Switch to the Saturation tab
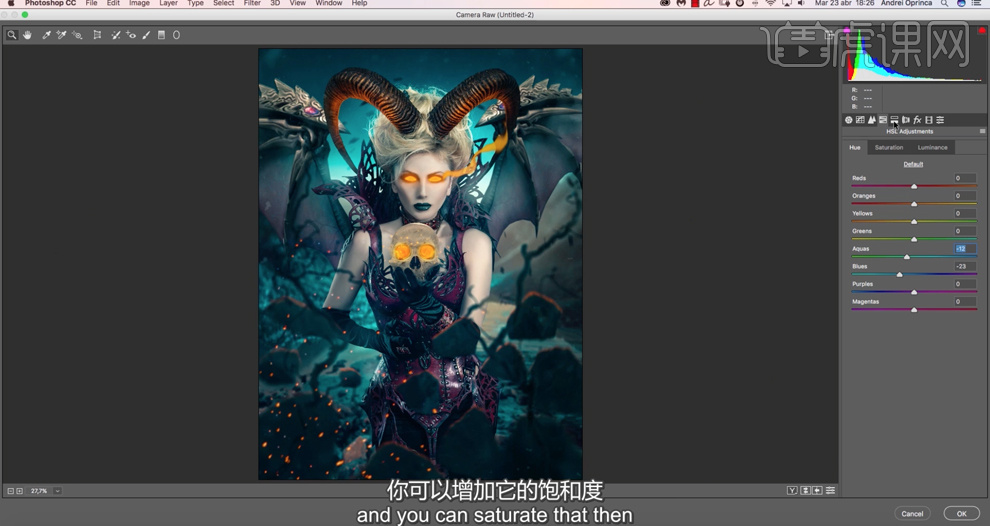This screenshot has height=526, width=990. (889, 147)
